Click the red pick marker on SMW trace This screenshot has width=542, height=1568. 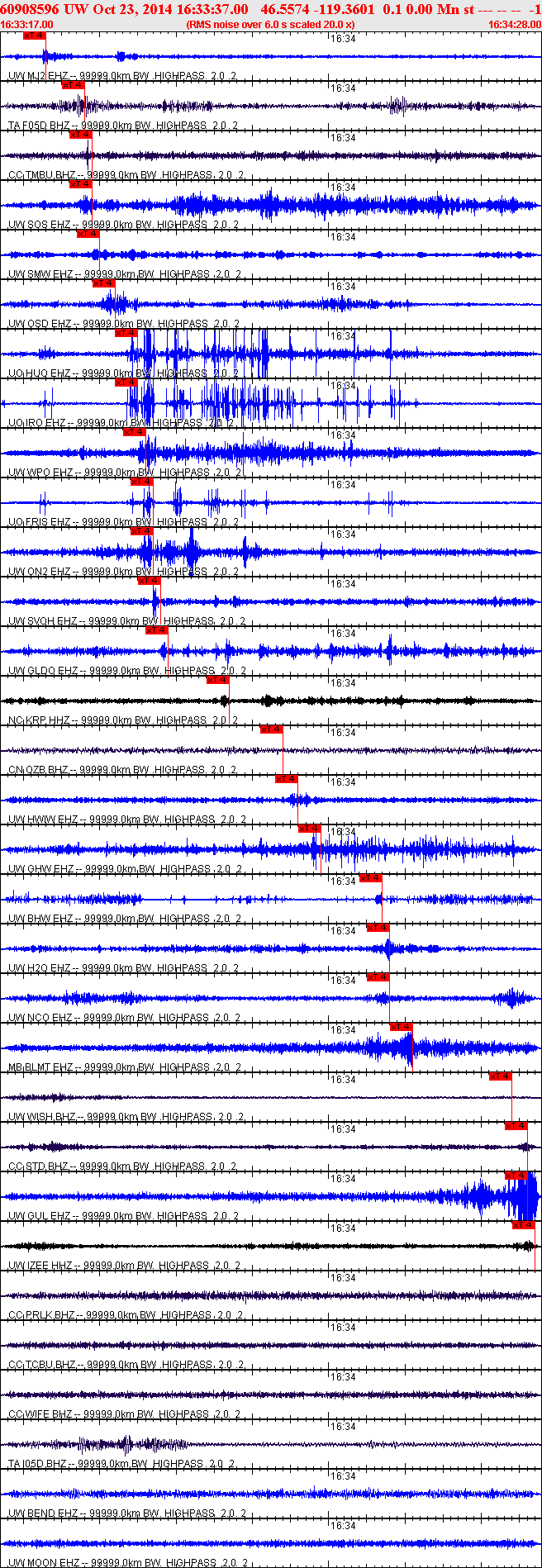[x=88, y=234]
